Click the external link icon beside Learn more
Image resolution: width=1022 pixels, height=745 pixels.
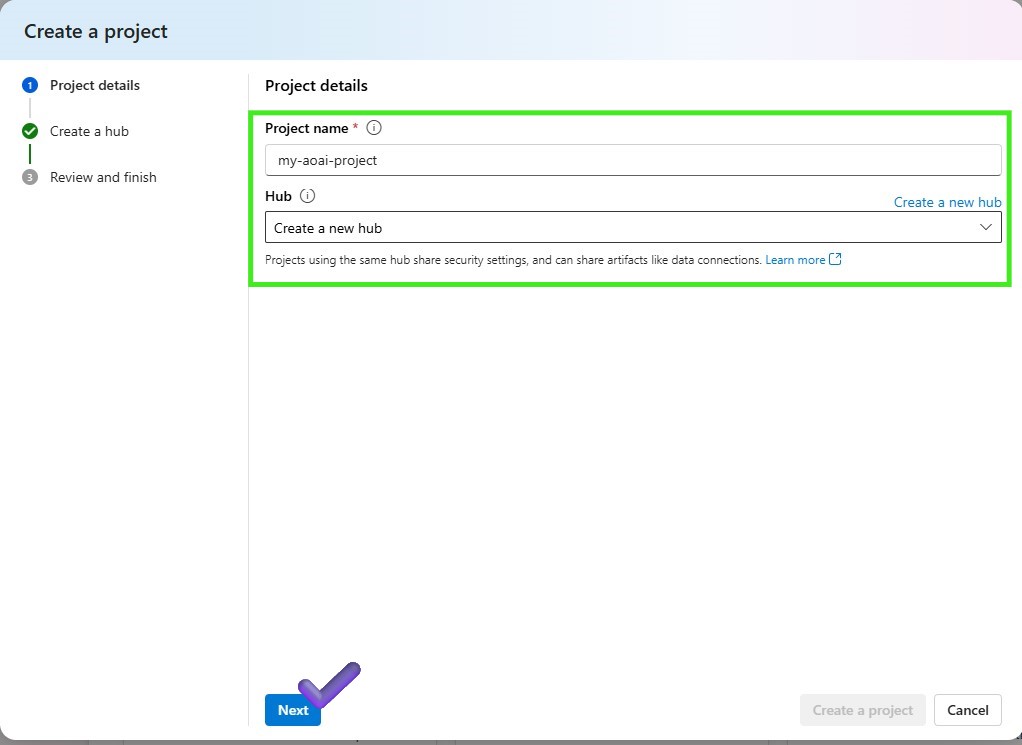(835, 259)
